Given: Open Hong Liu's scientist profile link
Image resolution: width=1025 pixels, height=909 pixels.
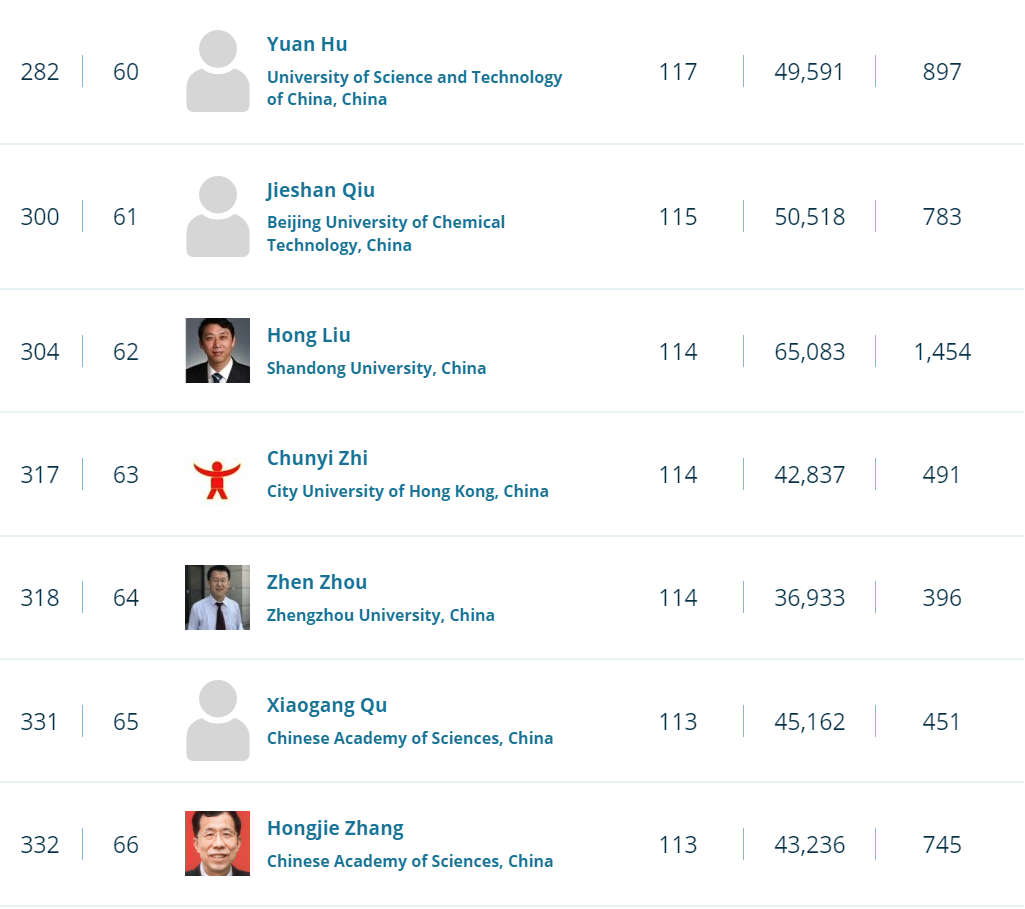Looking at the screenshot, I should point(309,335).
